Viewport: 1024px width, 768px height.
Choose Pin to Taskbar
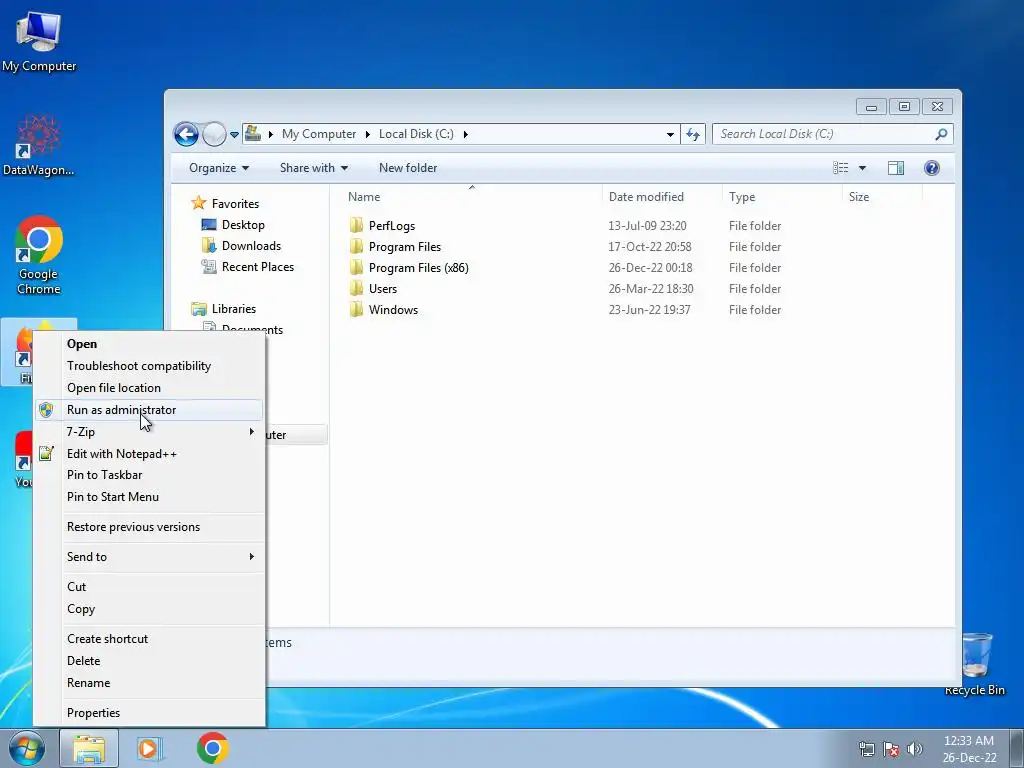[x=150, y=475]
